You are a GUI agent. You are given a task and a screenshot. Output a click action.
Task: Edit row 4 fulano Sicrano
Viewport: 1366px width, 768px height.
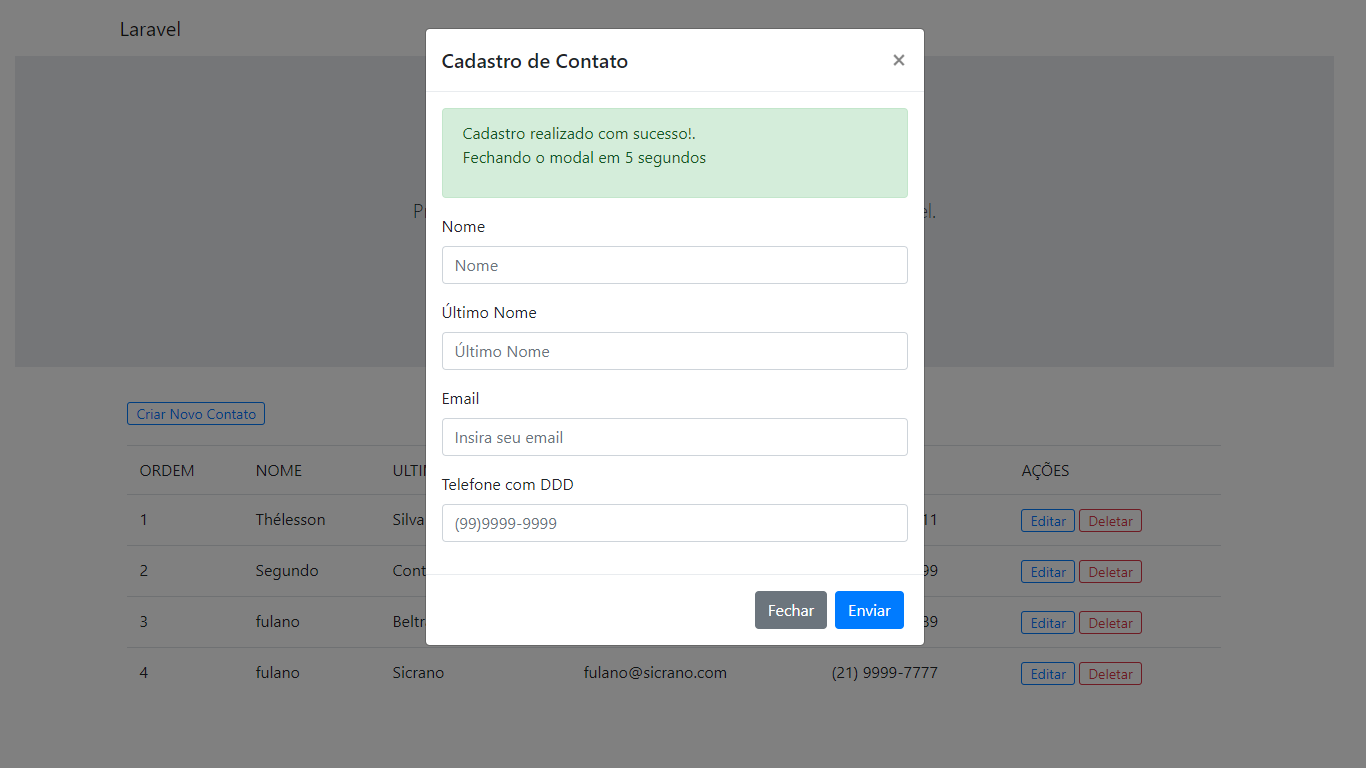pos(1048,674)
